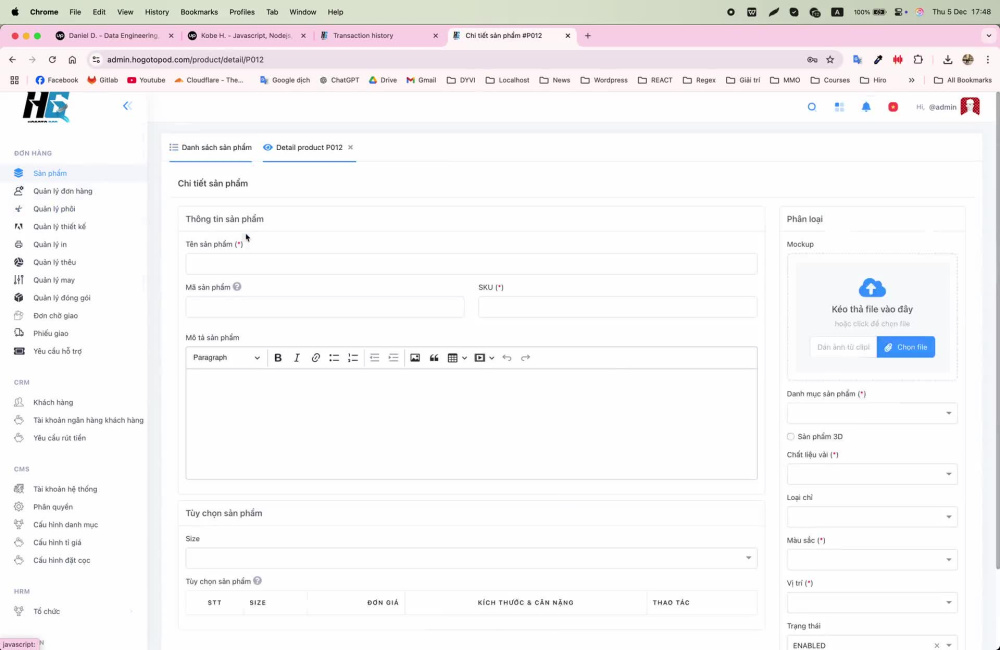Enable the Sản phẩm 3D checkbox

(x=791, y=436)
